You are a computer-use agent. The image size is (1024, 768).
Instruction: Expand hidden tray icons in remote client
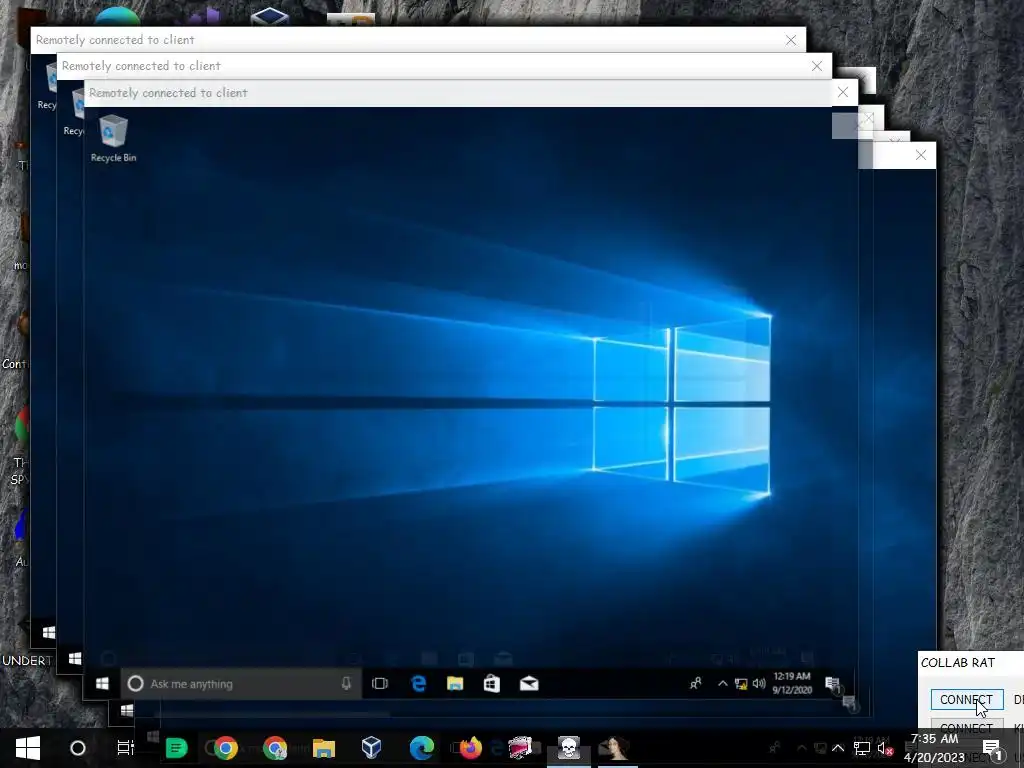tap(722, 684)
